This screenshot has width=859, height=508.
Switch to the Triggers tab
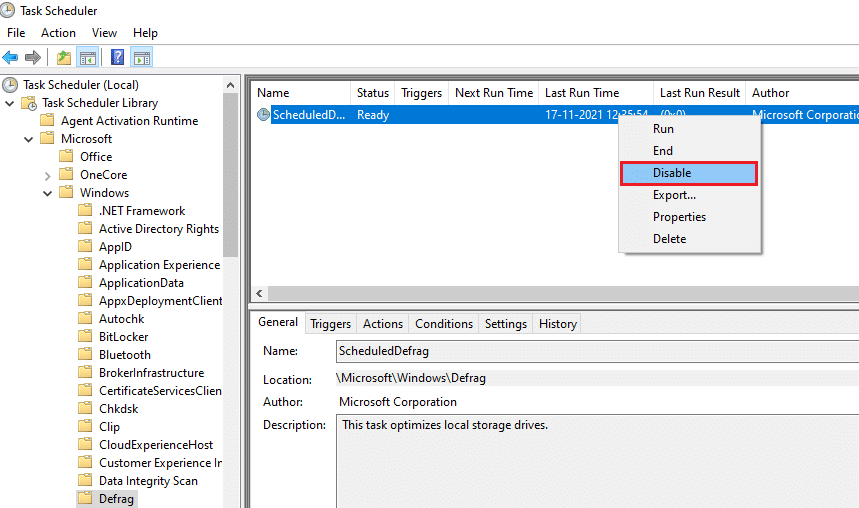[330, 324]
